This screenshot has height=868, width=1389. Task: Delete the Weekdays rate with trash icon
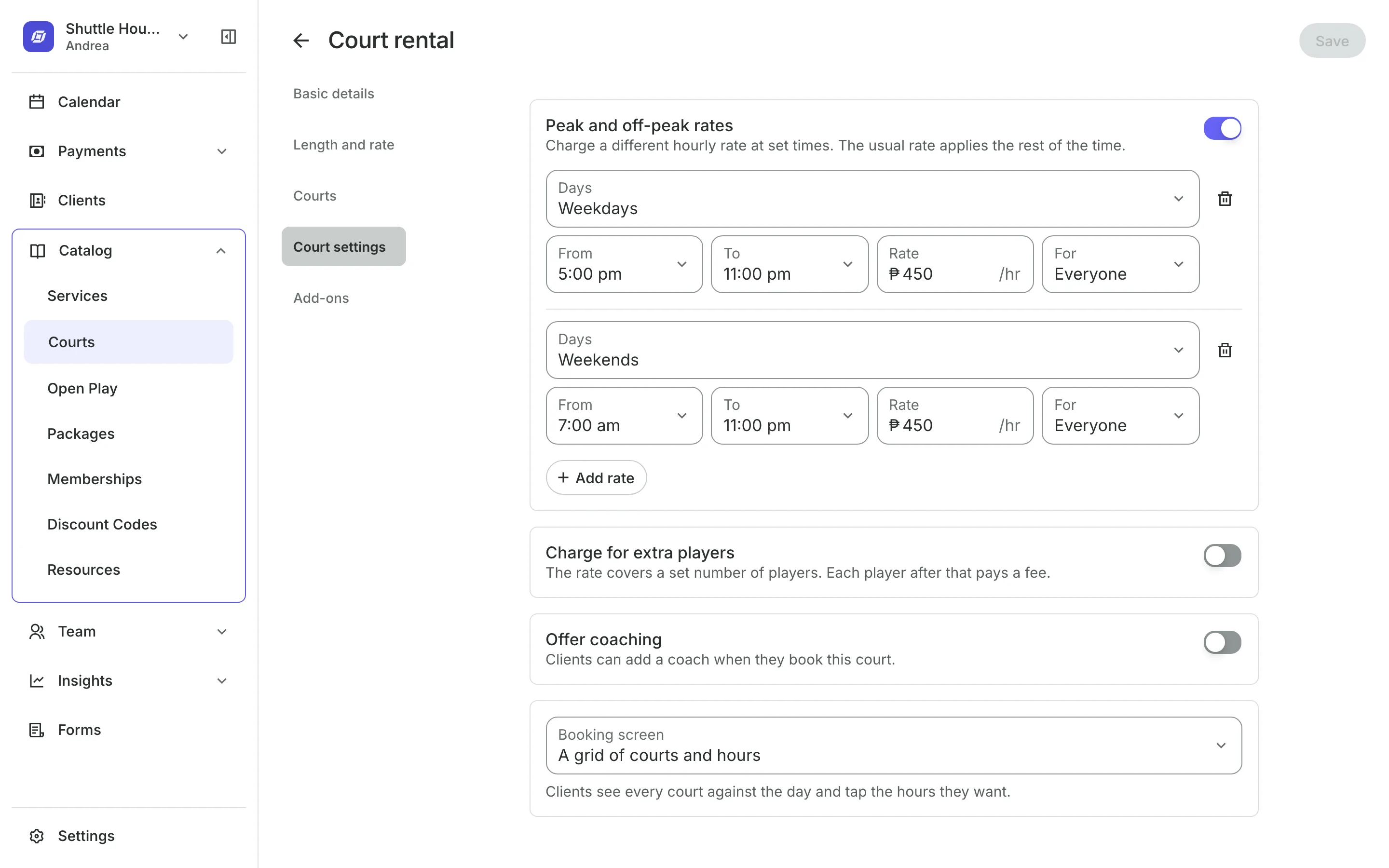[1225, 199]
